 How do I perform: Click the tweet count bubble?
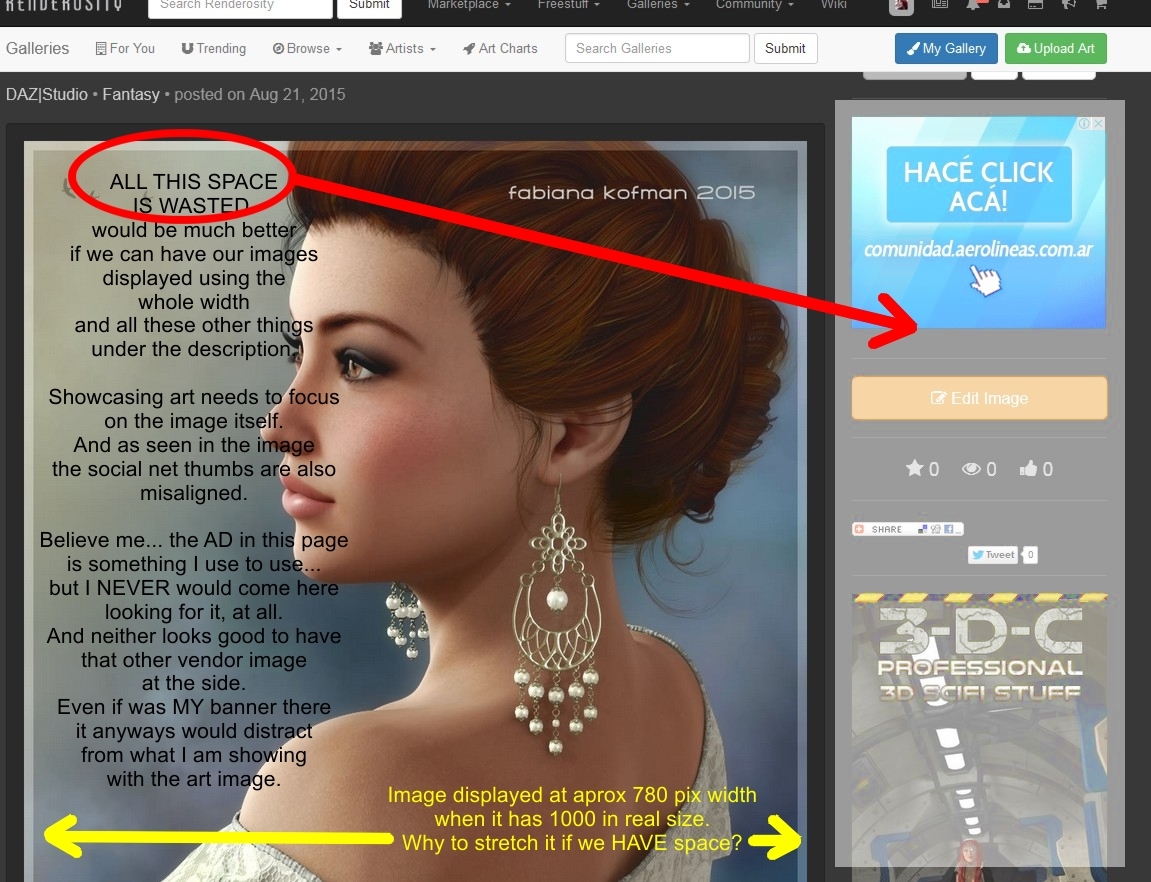pyautogui.click(x=1030, y=555)
